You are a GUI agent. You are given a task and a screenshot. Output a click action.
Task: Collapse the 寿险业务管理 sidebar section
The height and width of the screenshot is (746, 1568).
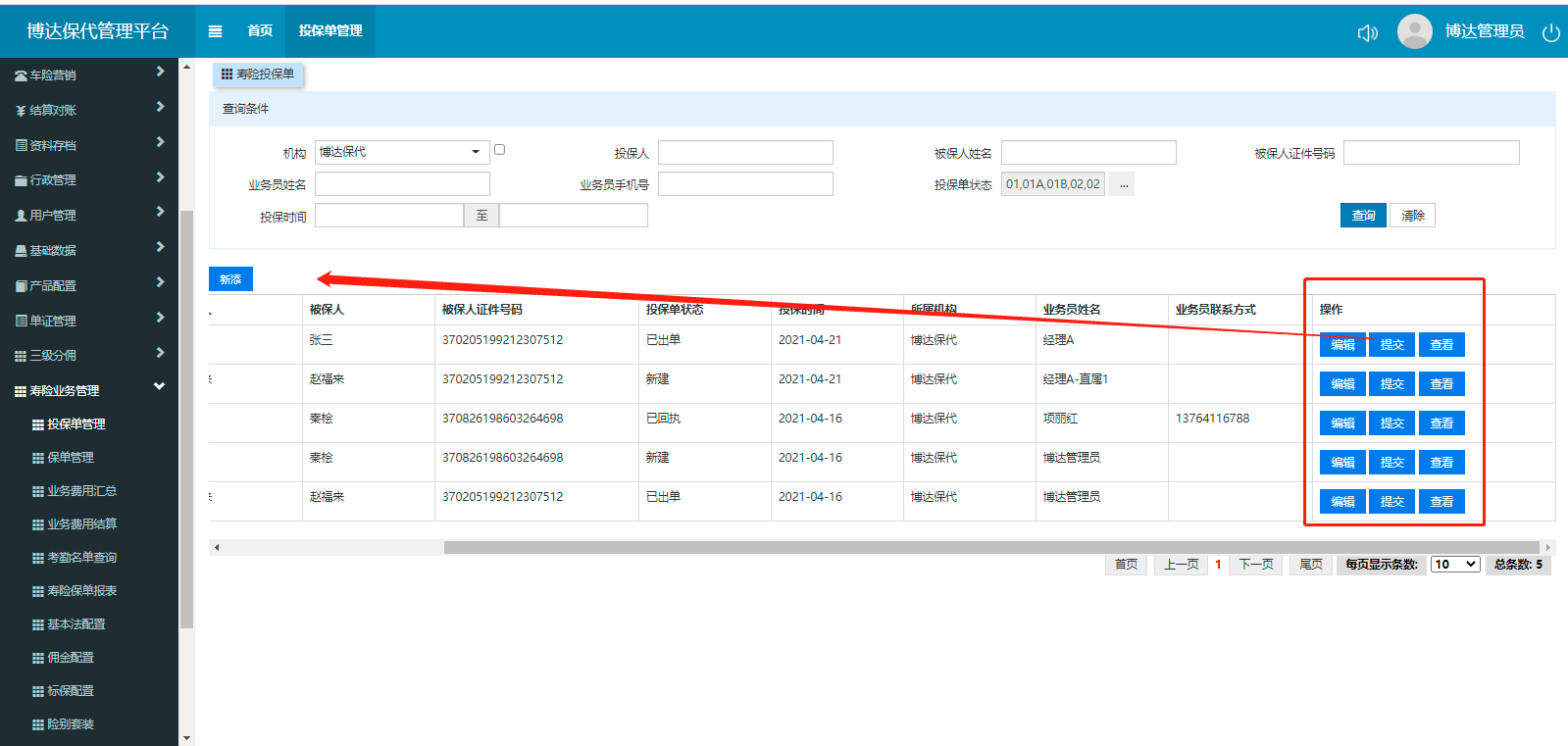pyautogui.click(x=159, y=387)
